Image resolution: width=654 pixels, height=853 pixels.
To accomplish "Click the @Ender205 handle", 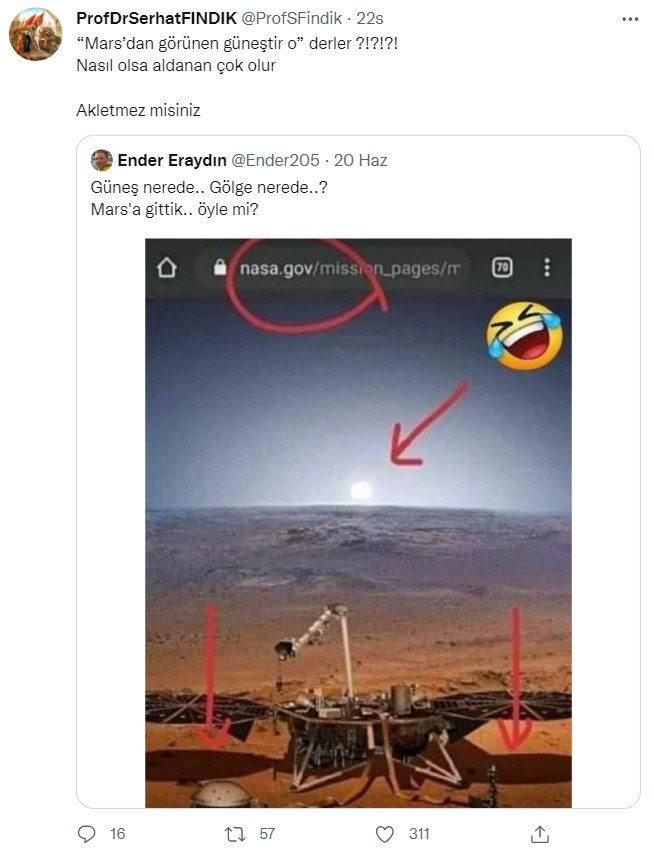I will pyautogui.click(x=275, y=160).
